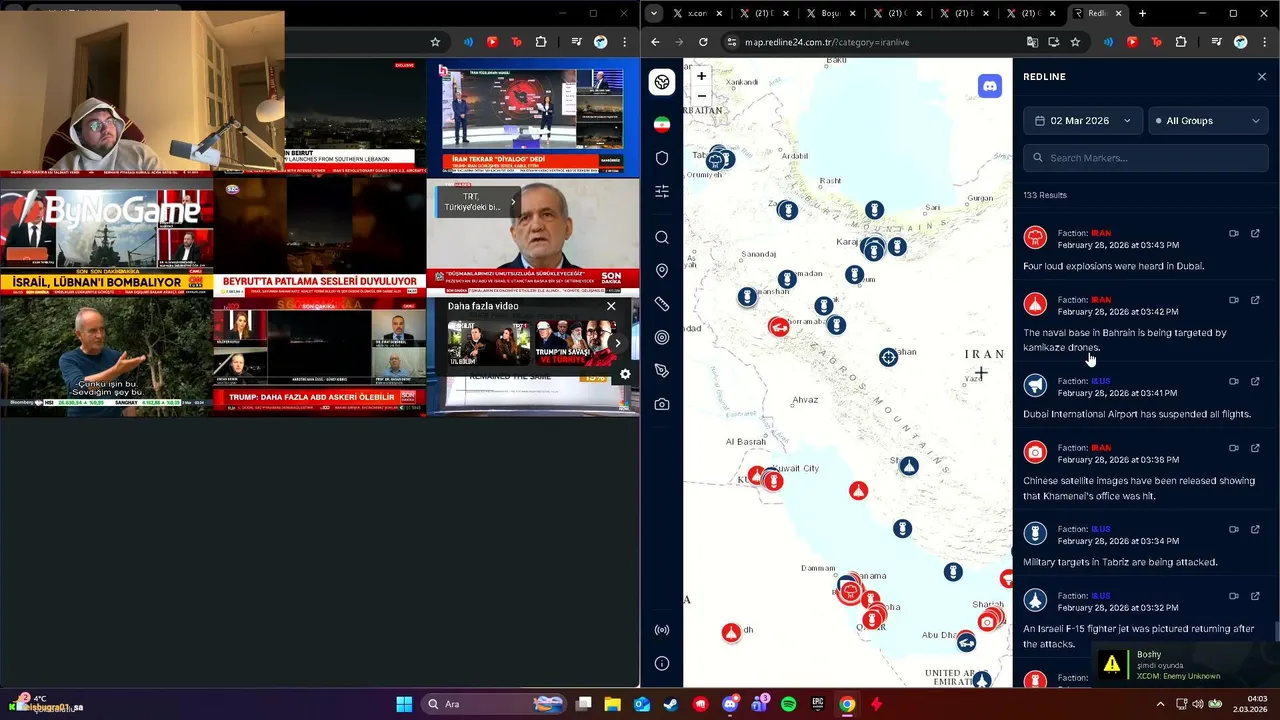
Task: Open the Chrome tab search dropdown arrow
Action: [653, 13]
